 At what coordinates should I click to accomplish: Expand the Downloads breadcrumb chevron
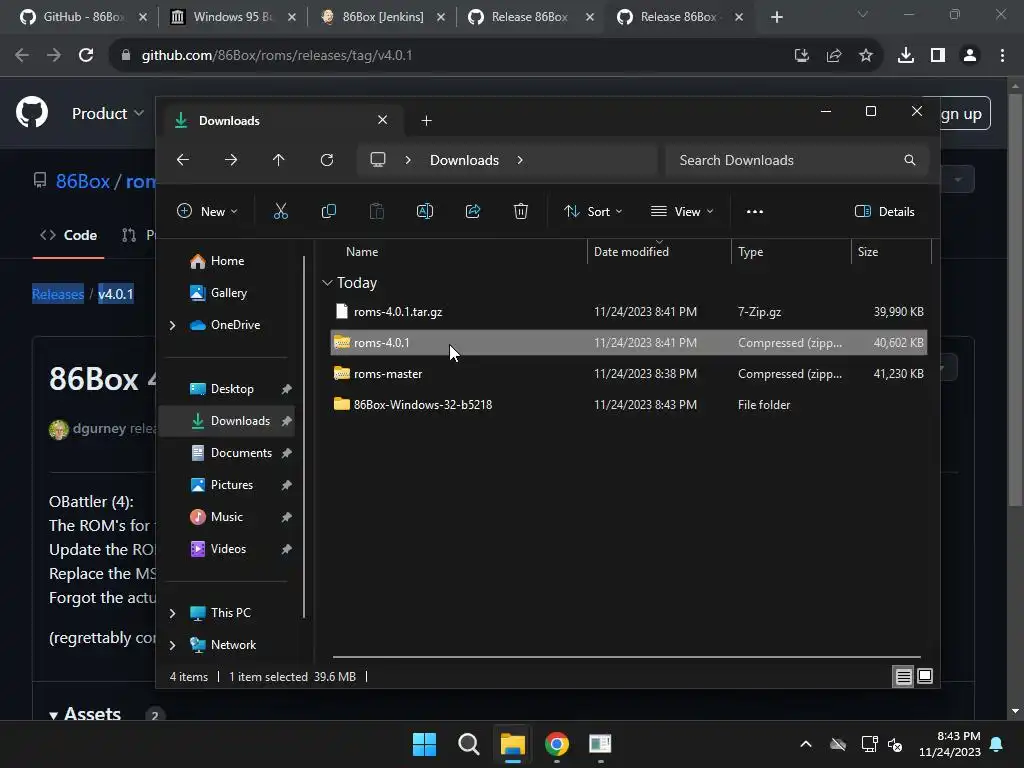click(520, 160)
